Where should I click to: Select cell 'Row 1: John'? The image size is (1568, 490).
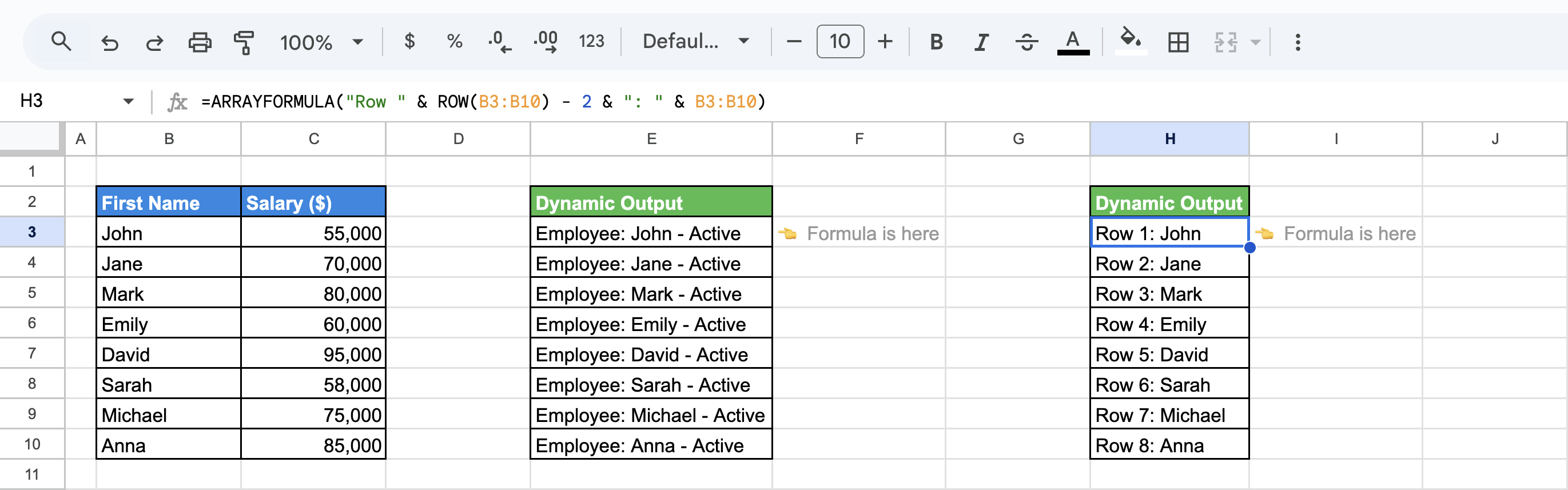pyautogui.click(x=1169, y=232)
